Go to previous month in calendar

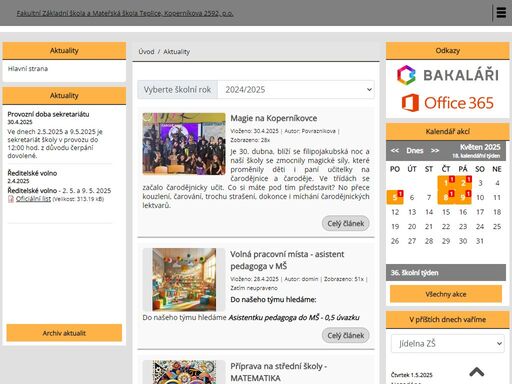tap(395, 151)
